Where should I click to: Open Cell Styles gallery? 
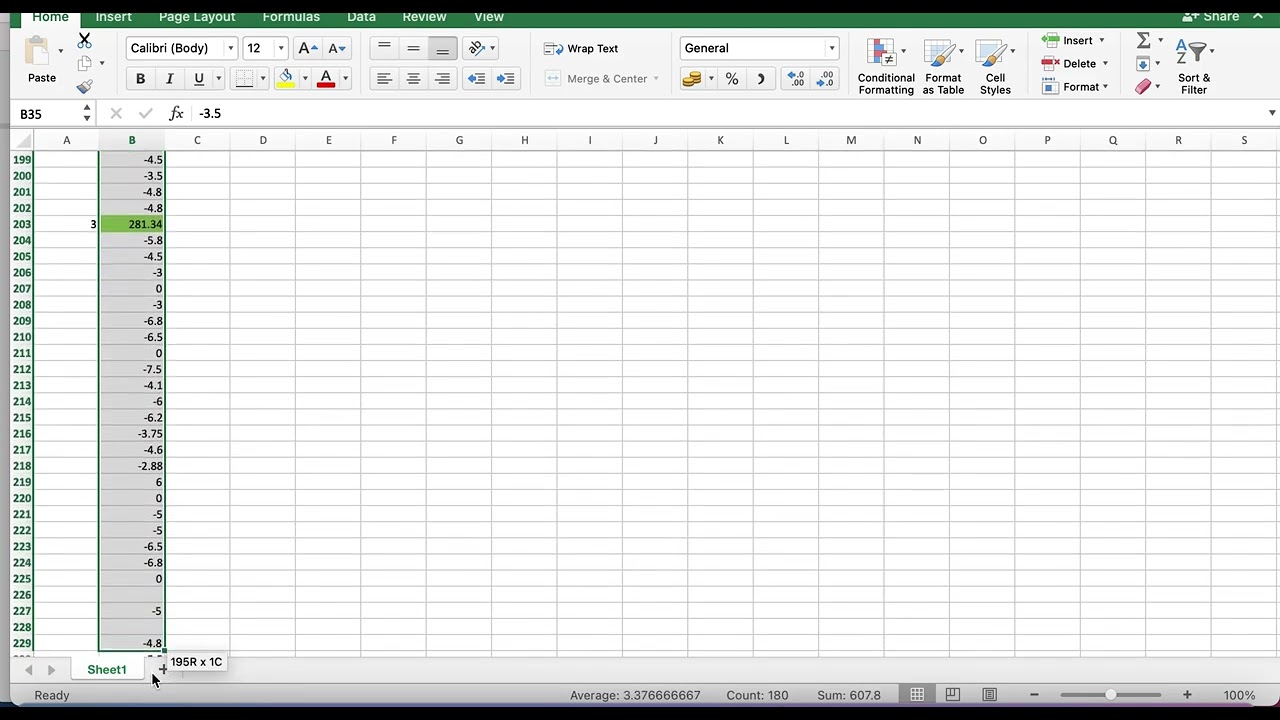tap(995, 67)
